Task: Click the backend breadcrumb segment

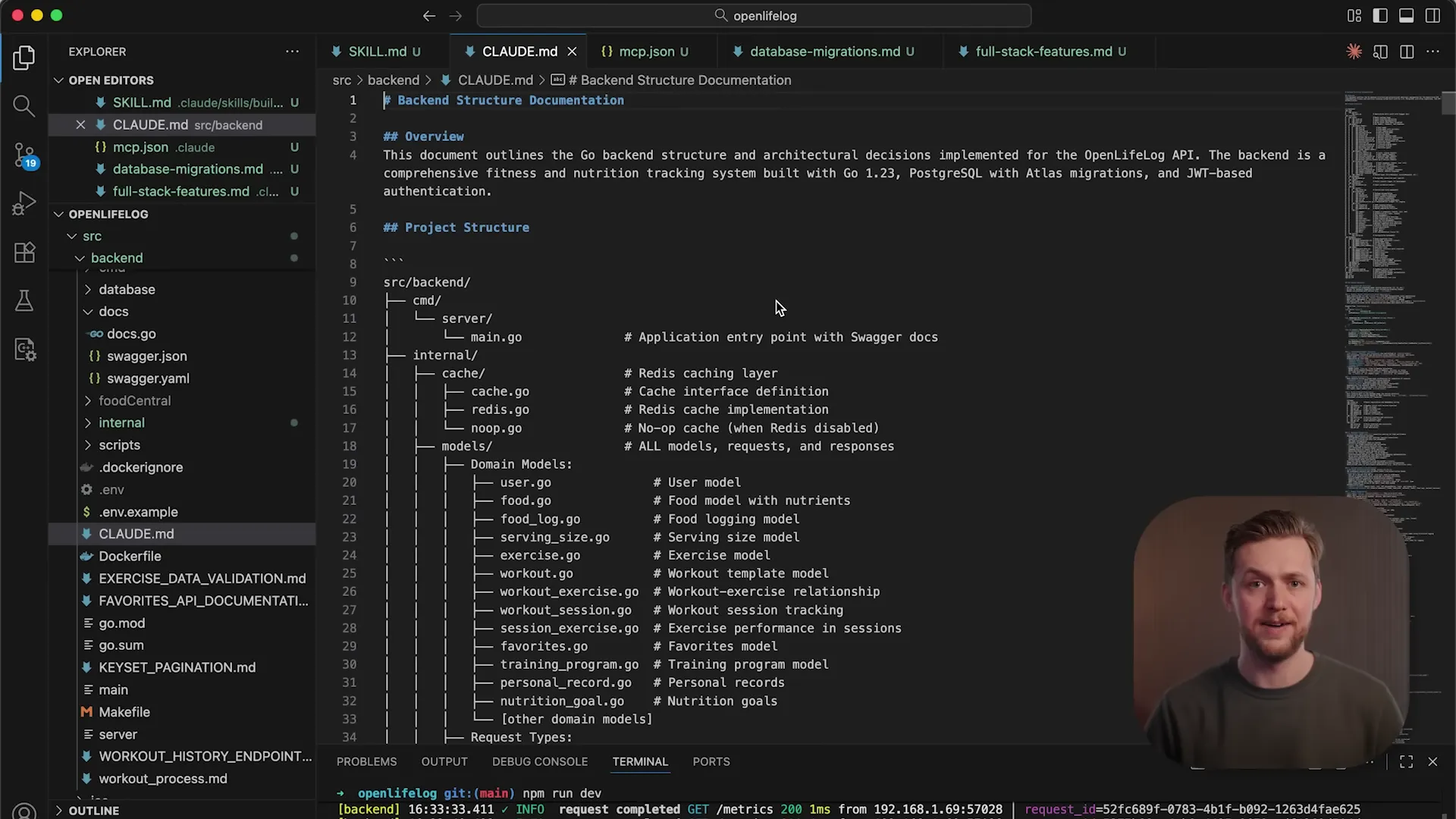Action: pyautogui.click(x=394, y=80)
